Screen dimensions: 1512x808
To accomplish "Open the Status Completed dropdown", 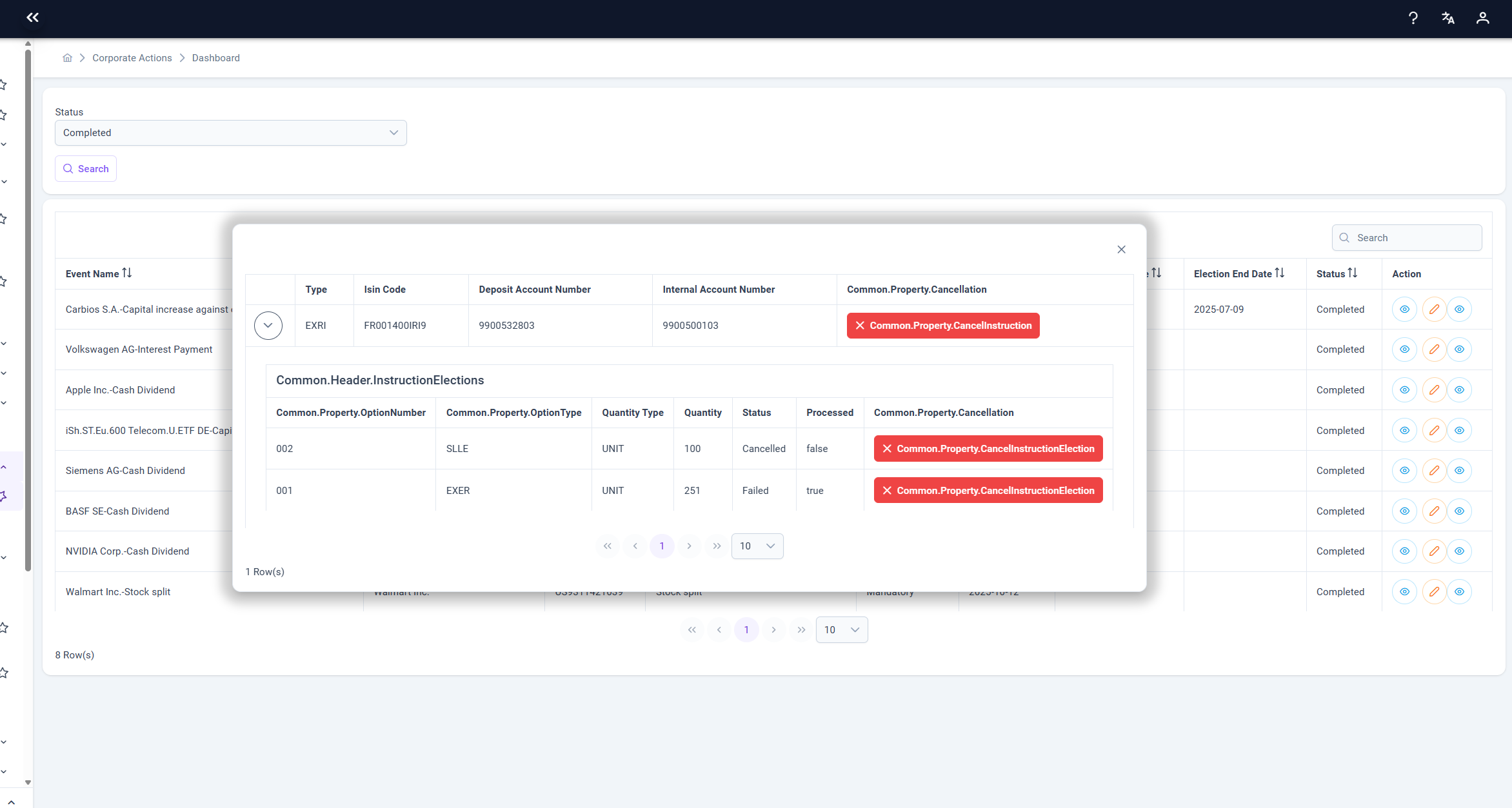I will coord(231,133).
